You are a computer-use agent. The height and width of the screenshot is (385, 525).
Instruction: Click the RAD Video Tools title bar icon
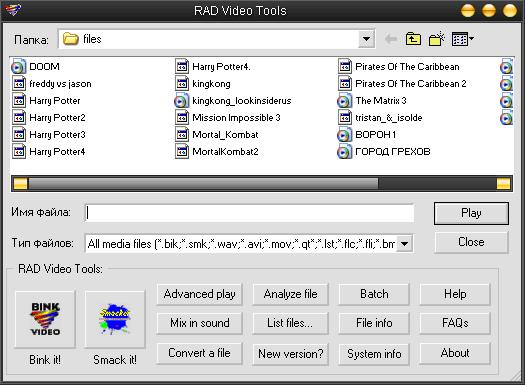click(x=12, y=9)
